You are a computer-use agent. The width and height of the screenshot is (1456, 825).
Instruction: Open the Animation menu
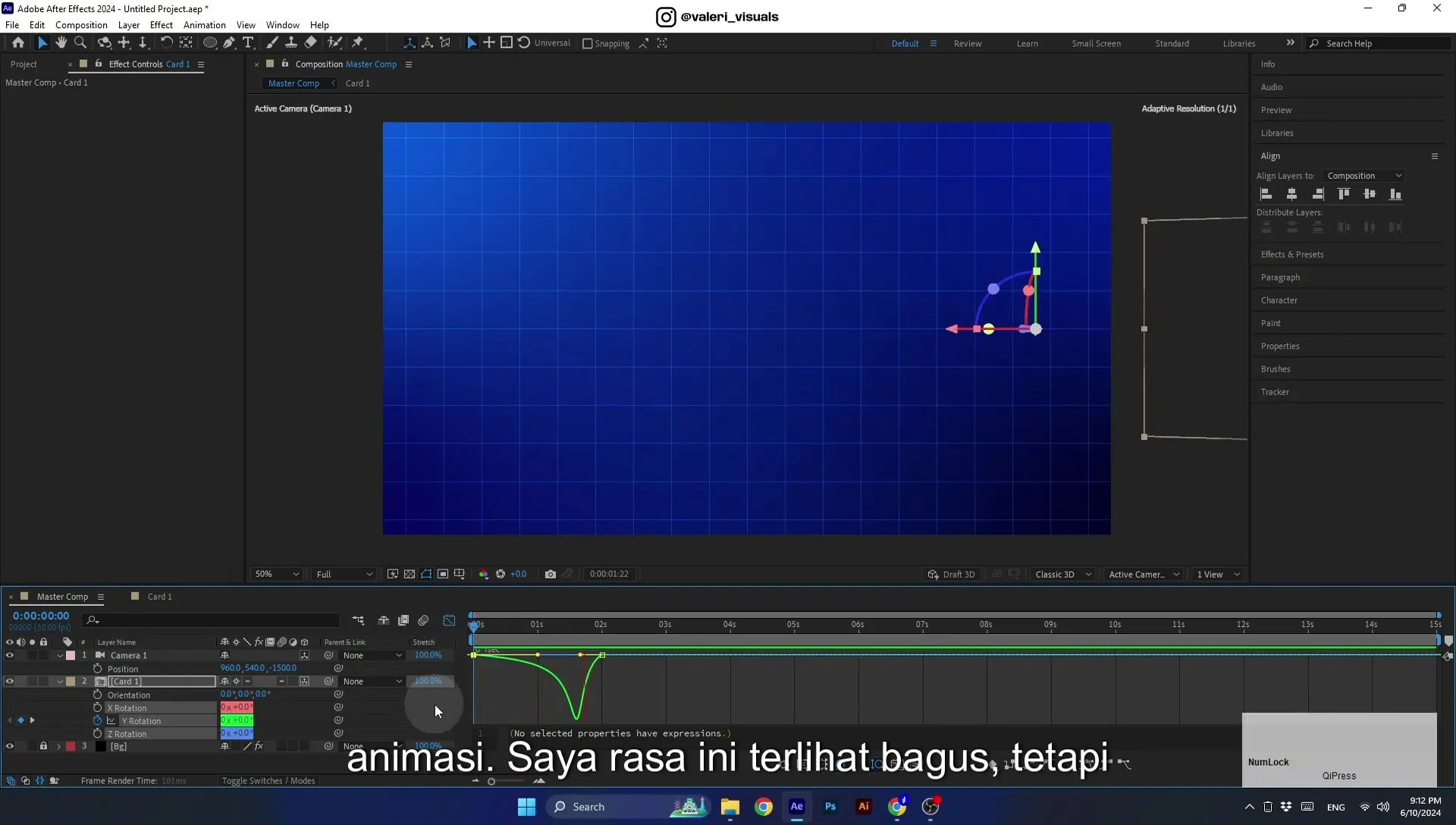205,25
